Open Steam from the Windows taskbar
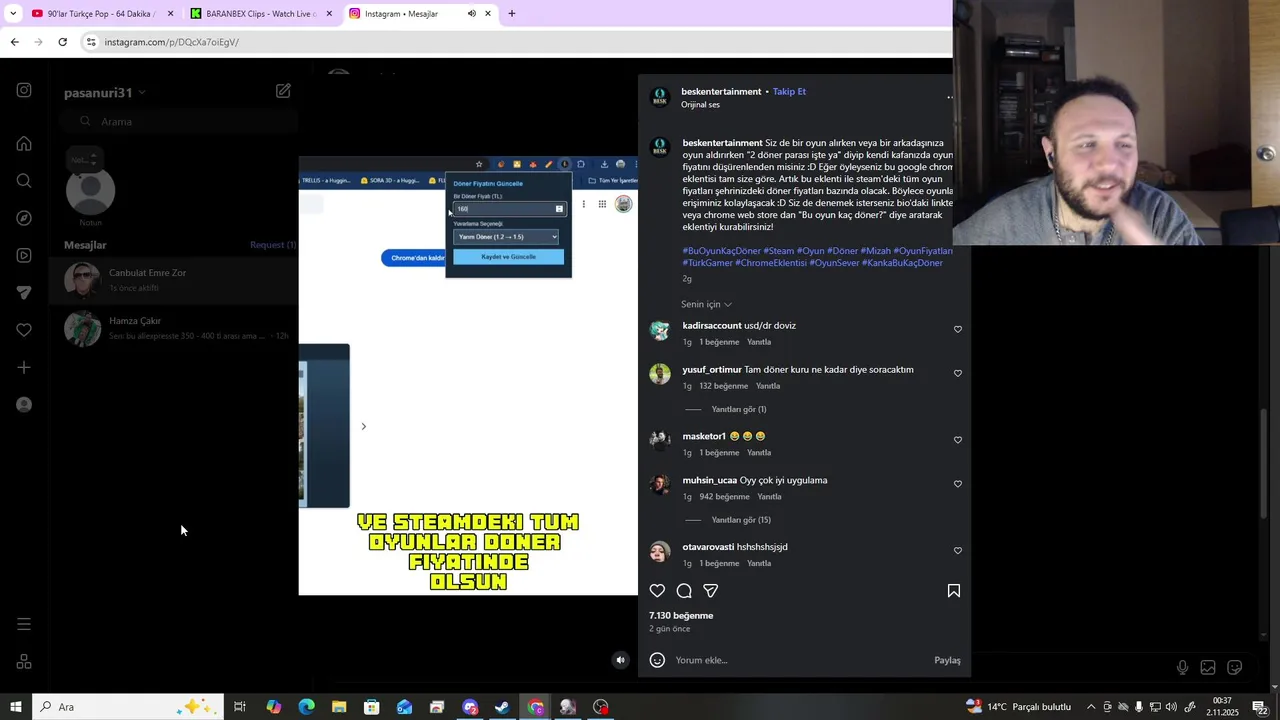The height and width of the screenshot is (720, 1280). 502,707
